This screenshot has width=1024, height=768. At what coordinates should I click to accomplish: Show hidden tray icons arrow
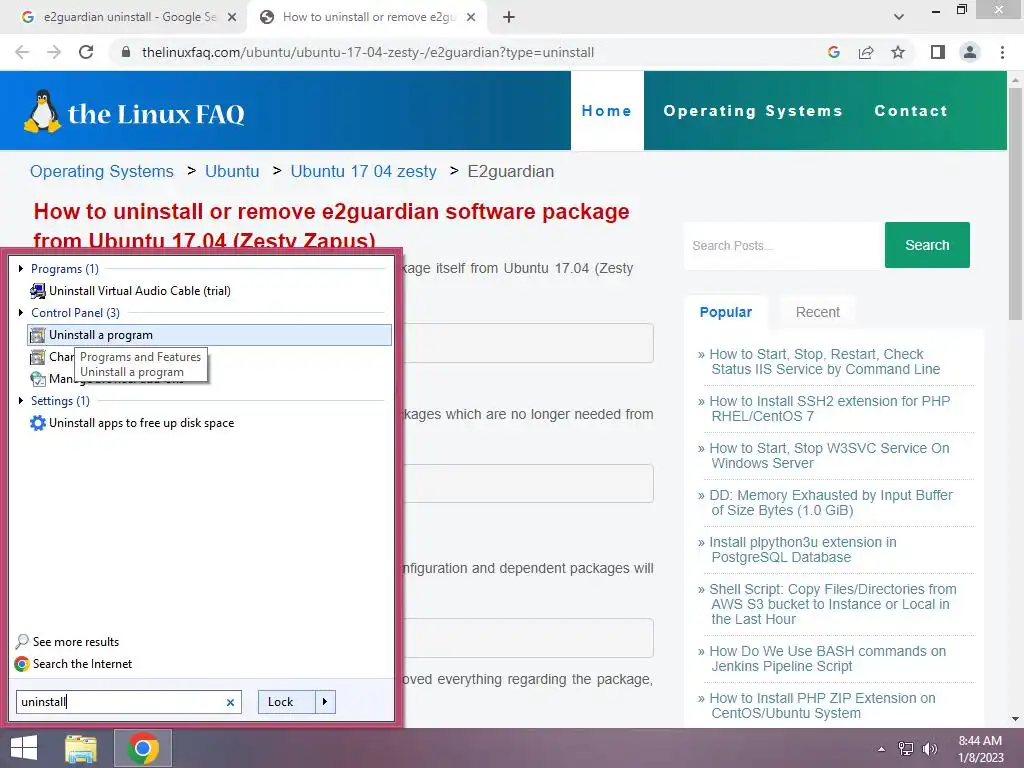[x=882, y=749]
